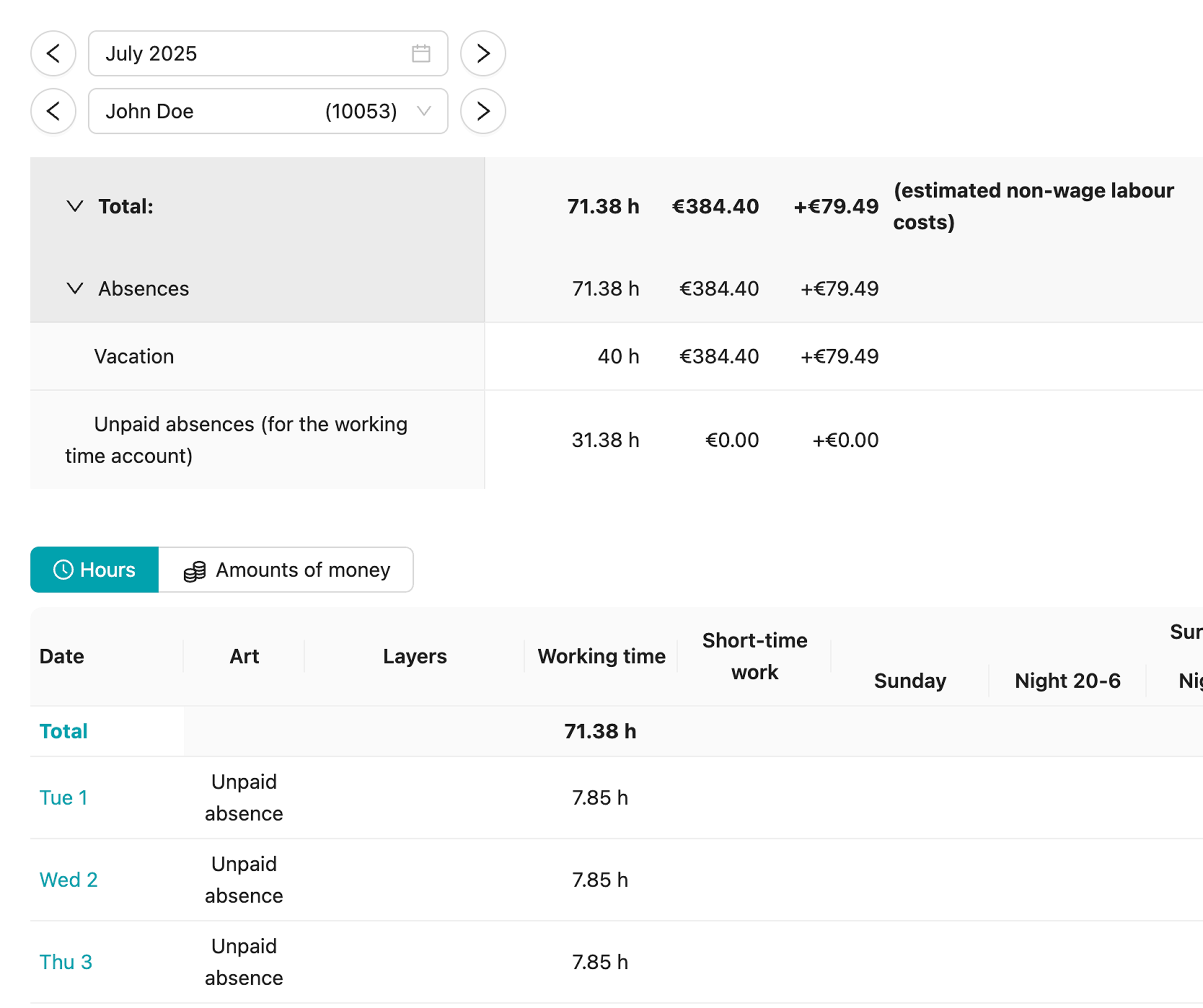Open the Thu 3 day link
Viewport: 1203px width, 1008px height.
click(65, 962)
